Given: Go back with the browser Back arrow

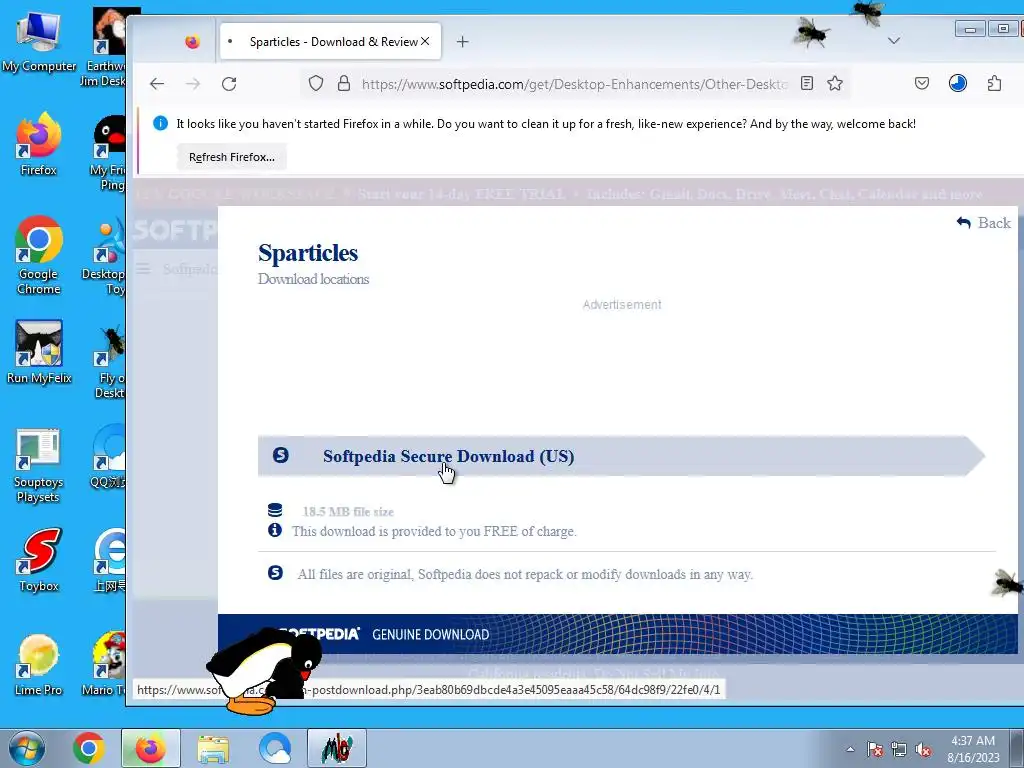Looking at the screenshot, I should 157,84.
